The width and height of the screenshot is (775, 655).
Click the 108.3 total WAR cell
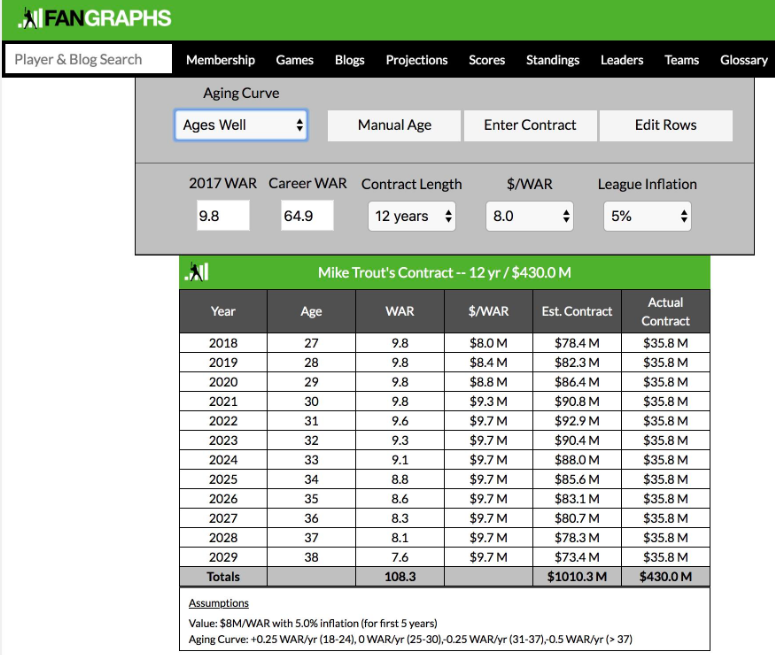coord(400,577)
